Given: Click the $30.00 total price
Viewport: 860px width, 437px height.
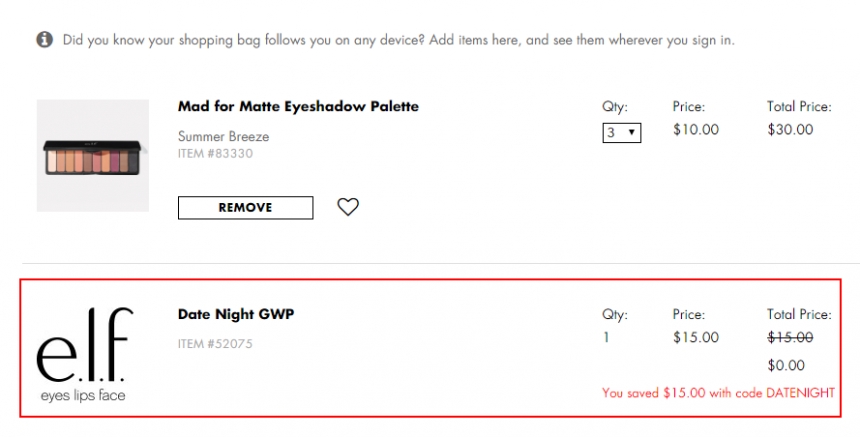Looking at the screenshot, I should [x=790, y=129].
